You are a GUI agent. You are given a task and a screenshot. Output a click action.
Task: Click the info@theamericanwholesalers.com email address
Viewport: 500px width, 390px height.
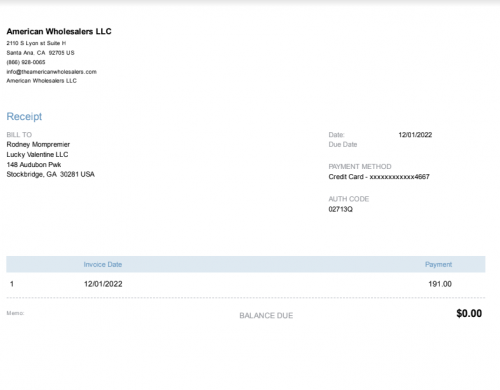point(52,72)
